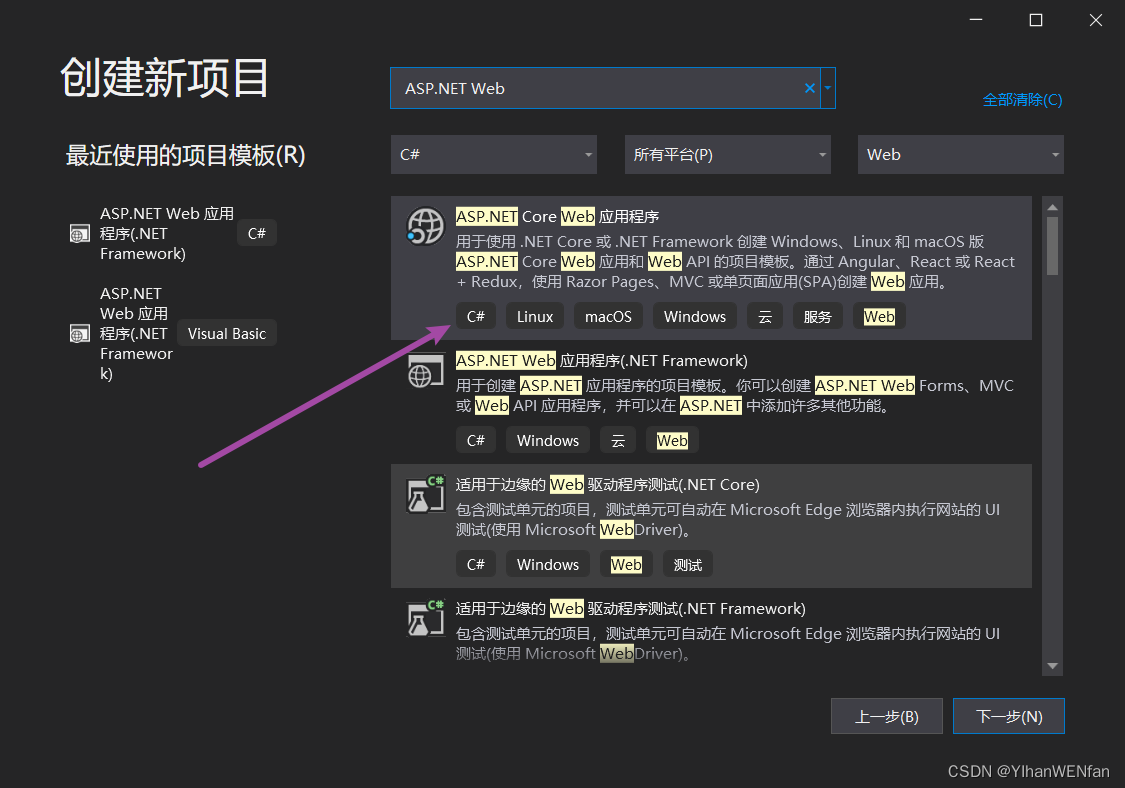The width and height of the screenshot is (1125, 788).
Task: Open the C# language filter dropdown
Action: pos(494,154)
